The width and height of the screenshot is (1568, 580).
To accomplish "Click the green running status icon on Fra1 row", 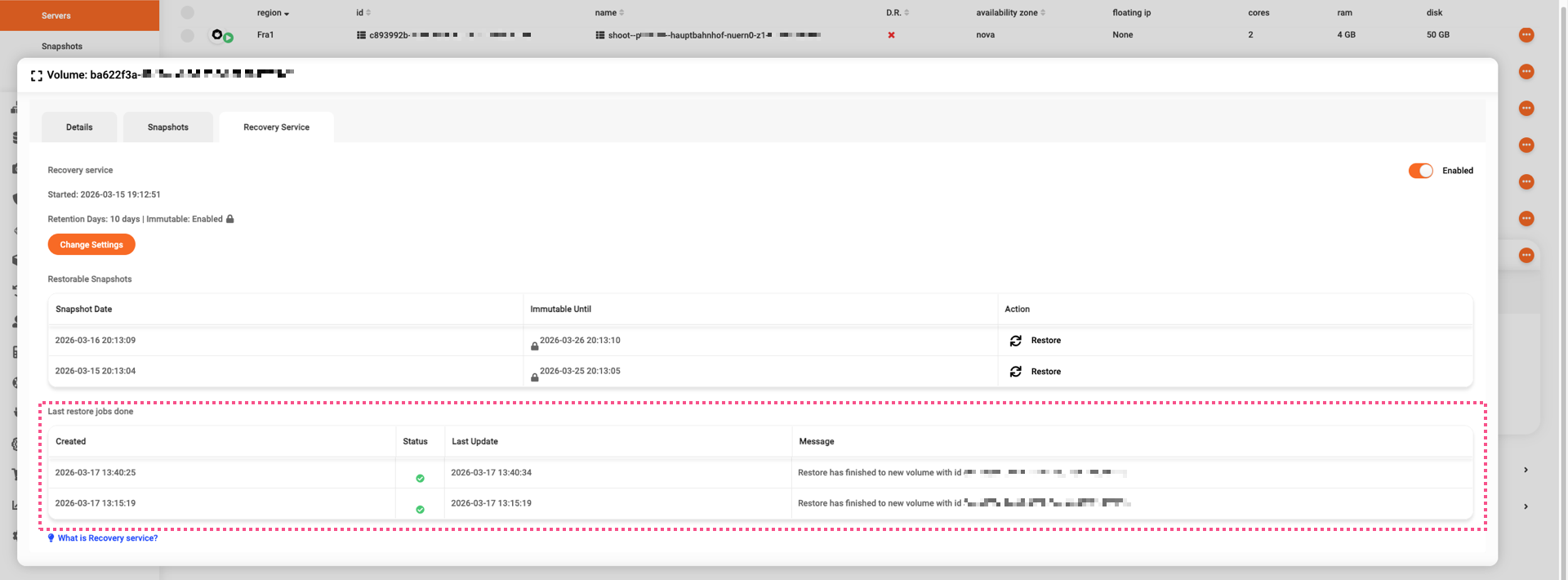I will (229, 38).
